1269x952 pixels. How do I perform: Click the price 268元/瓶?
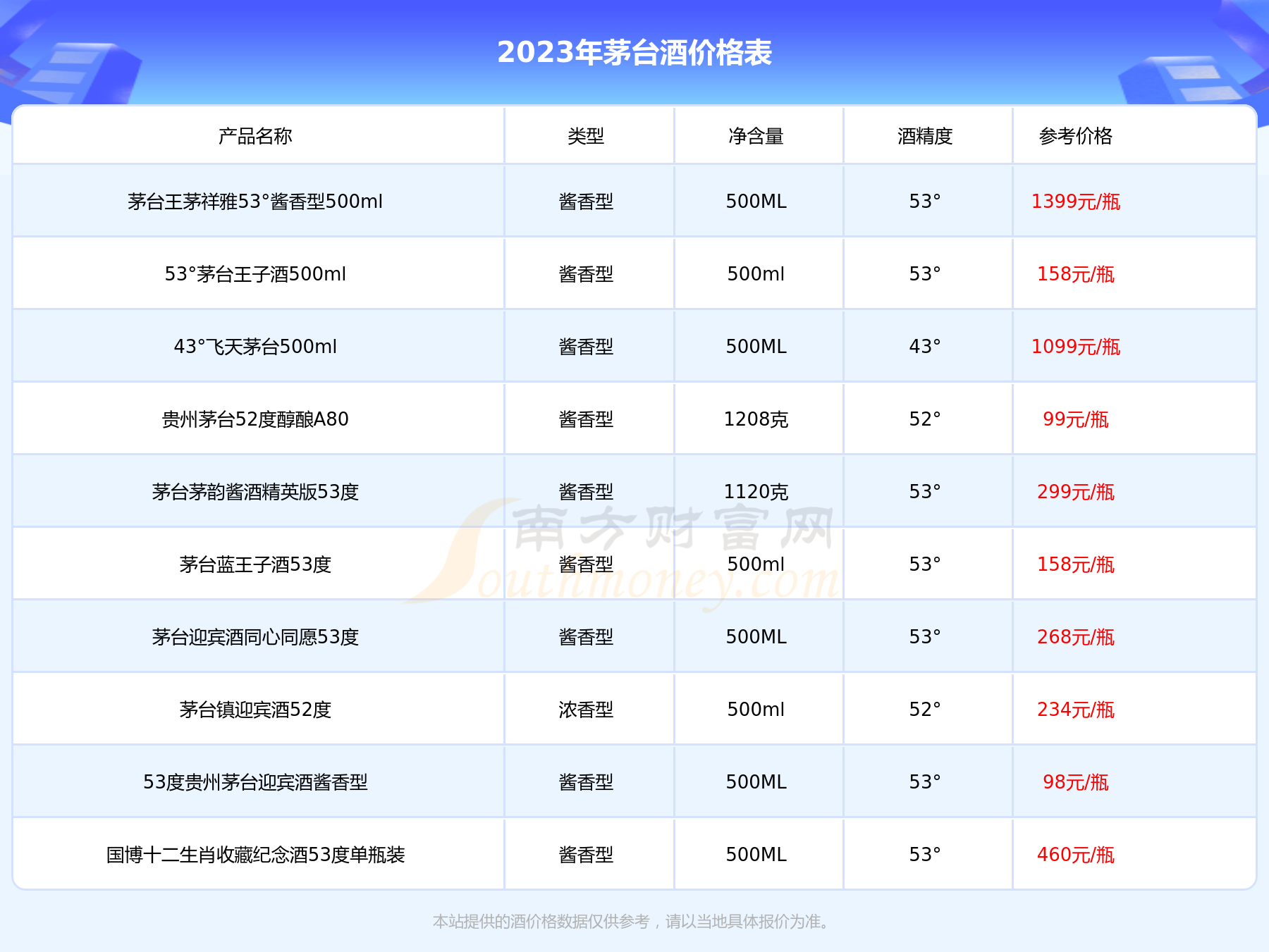click(1075, 637)
